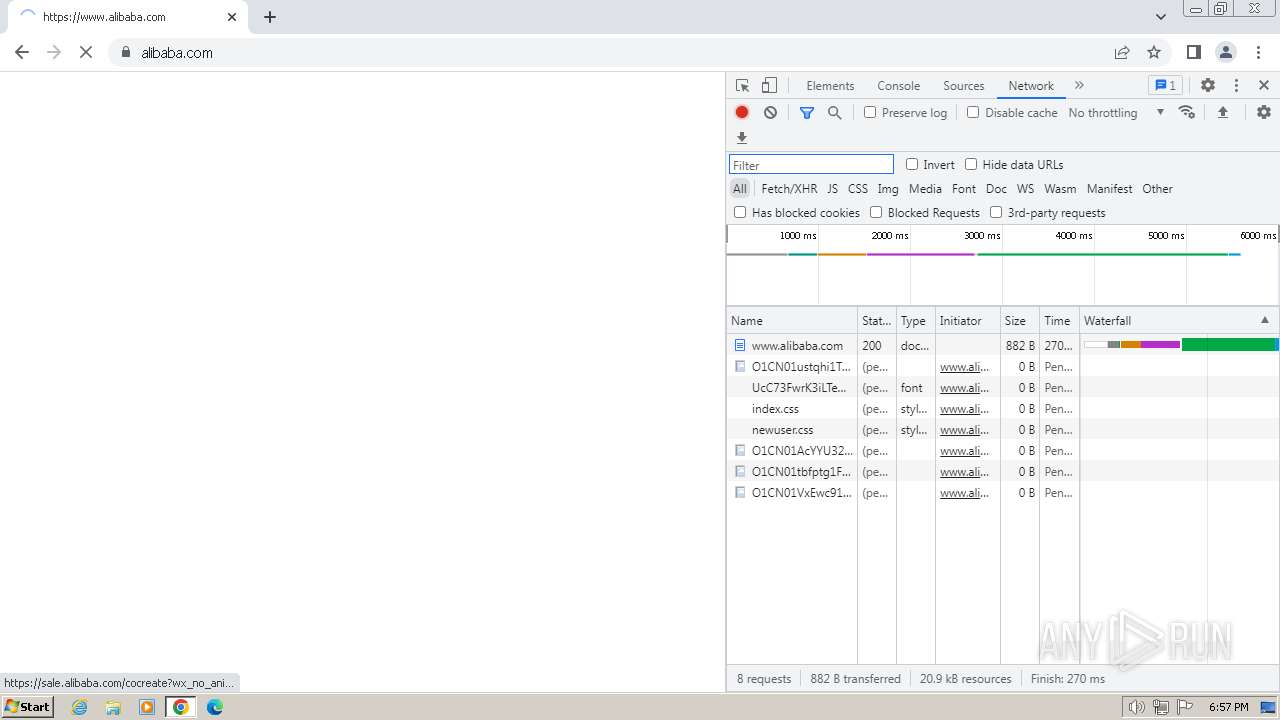The height and width of the screenshot is (720, 1280).
Task: Toggle the network filter funnel icon
Action: (x=807, y=113)
